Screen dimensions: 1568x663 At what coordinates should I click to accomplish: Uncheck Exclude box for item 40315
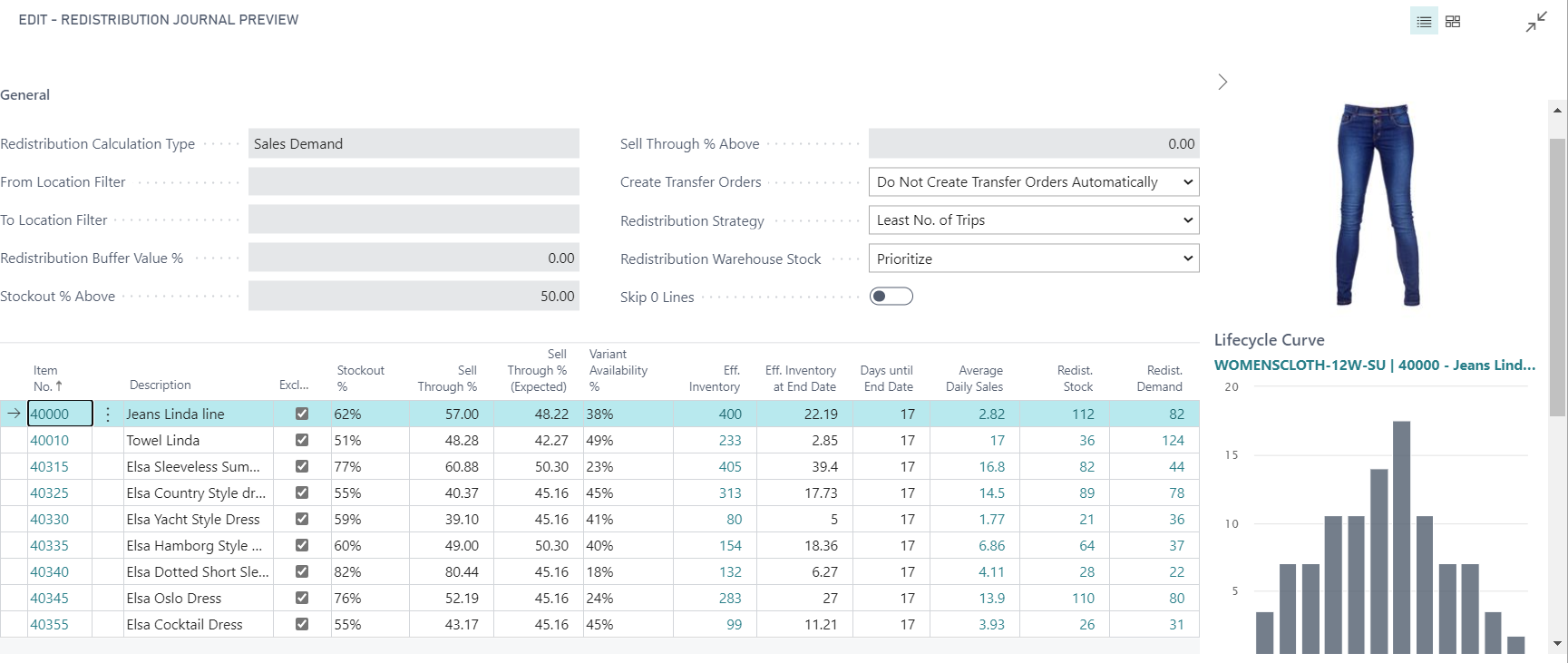click(302, 466)
